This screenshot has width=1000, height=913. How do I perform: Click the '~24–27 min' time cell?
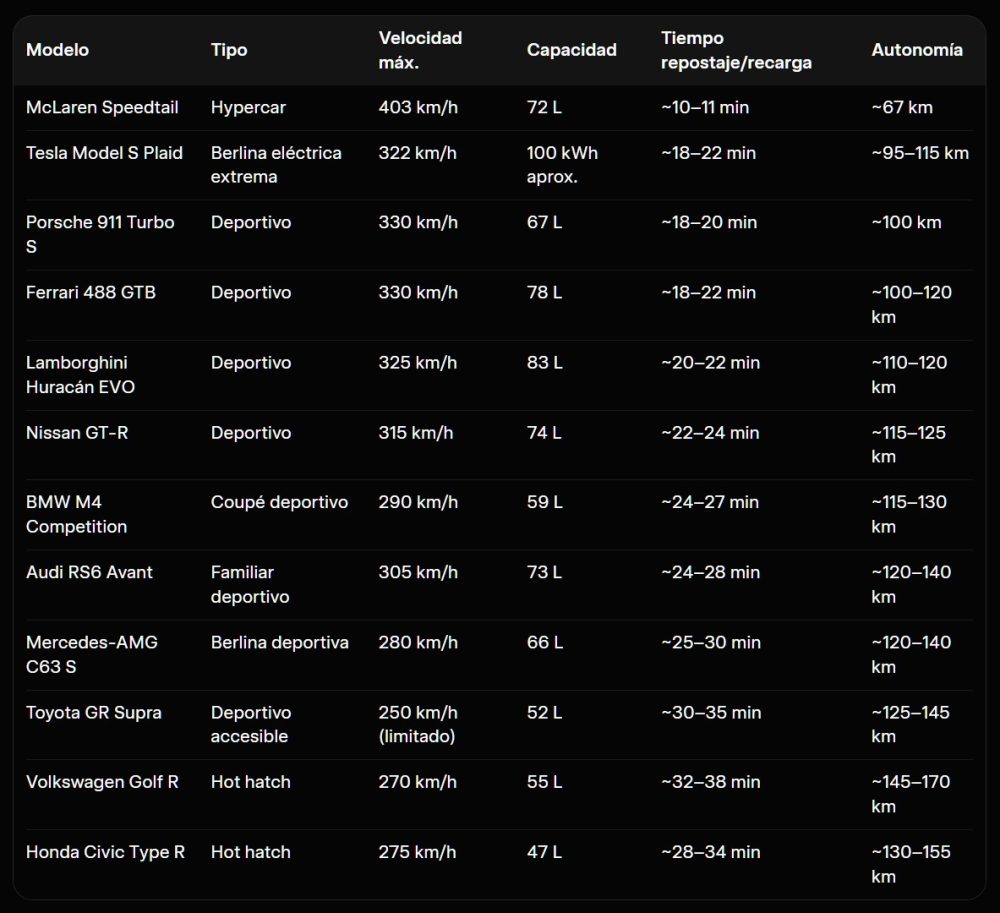click(710, 502)
